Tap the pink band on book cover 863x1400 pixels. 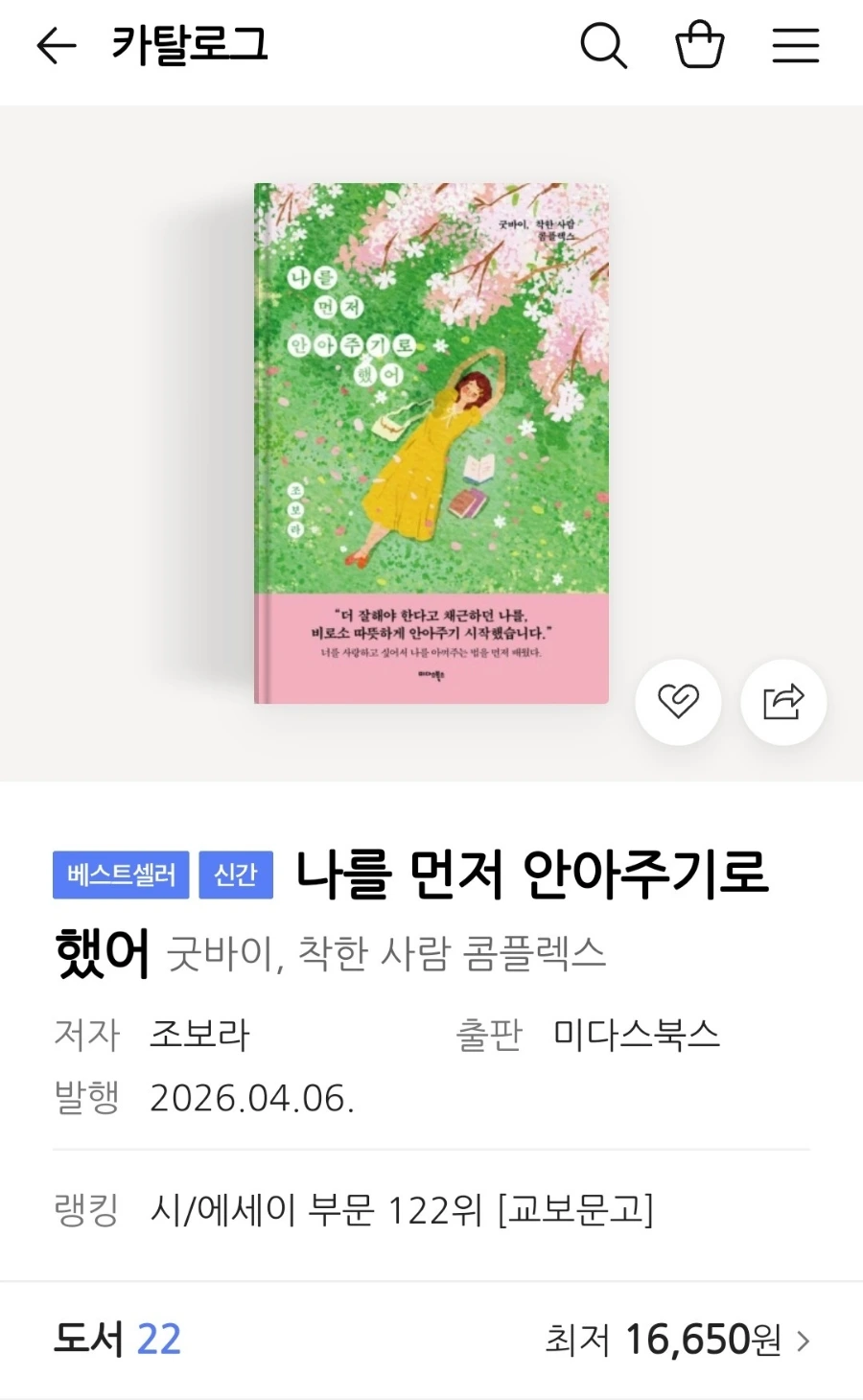(x=431, y=648)
